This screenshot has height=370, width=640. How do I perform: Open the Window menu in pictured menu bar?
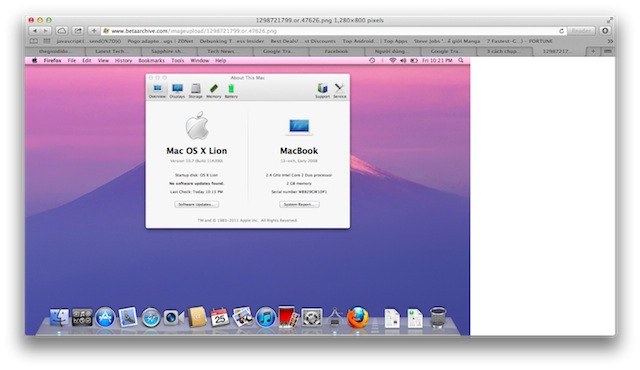pos(200,60)
